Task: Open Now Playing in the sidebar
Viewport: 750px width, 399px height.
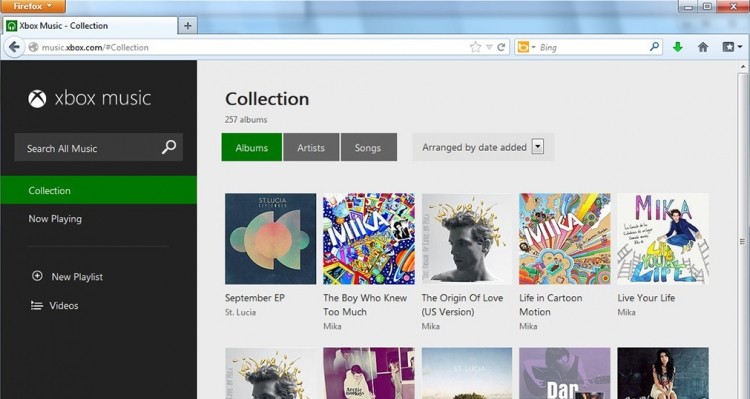Action: pos(55,219)
